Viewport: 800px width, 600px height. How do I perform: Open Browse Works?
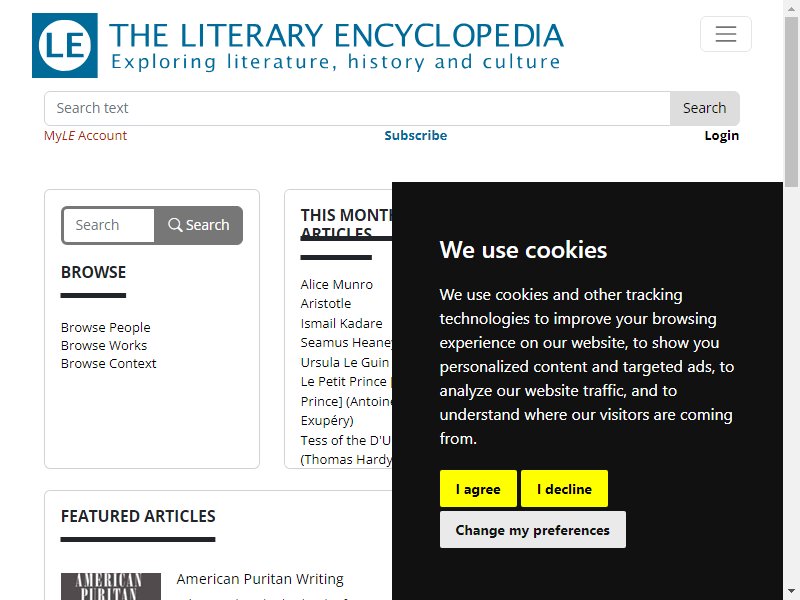(104, 345)
